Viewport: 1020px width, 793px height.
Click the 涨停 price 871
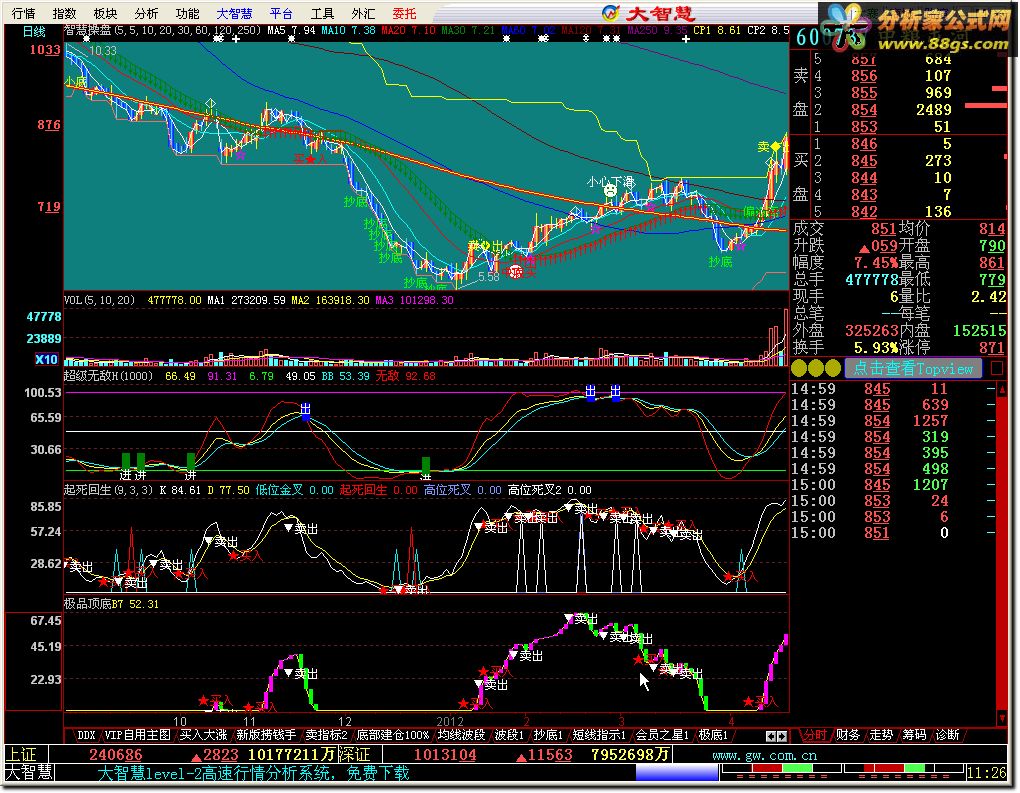[991, 347]
